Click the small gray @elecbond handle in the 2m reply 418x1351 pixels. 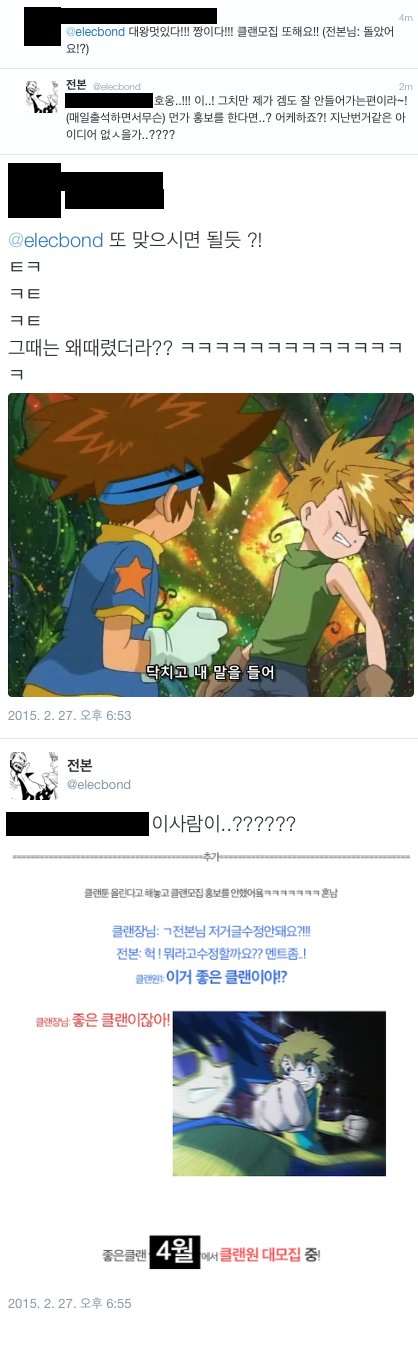(117, 87)
